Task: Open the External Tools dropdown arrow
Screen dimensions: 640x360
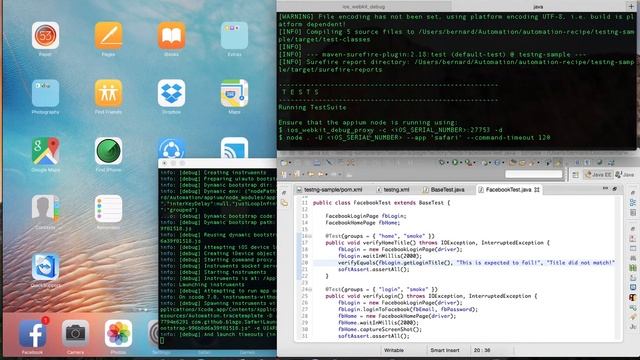Action: [475, 163]
